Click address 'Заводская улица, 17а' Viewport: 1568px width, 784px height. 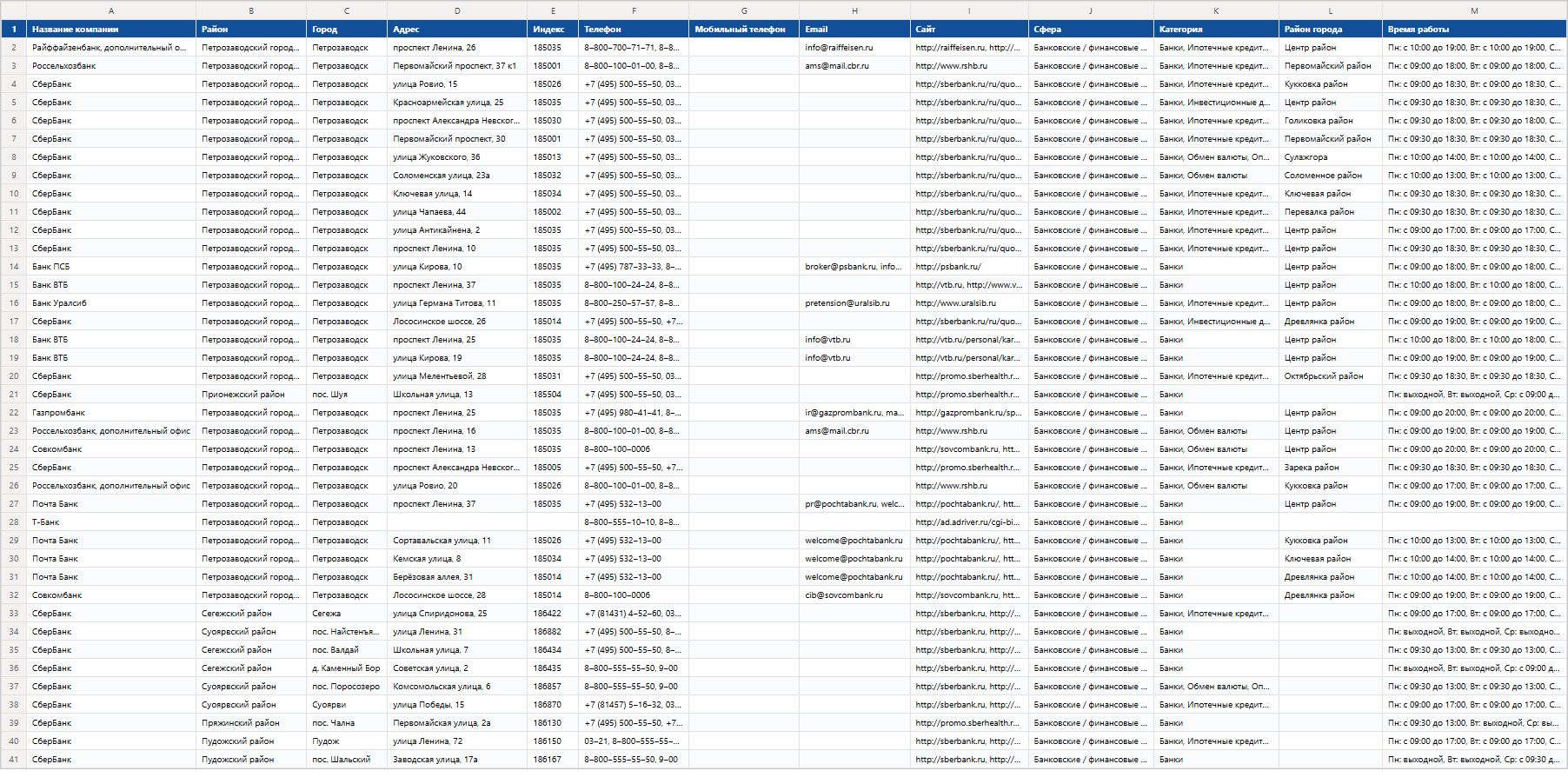(457, 760)
